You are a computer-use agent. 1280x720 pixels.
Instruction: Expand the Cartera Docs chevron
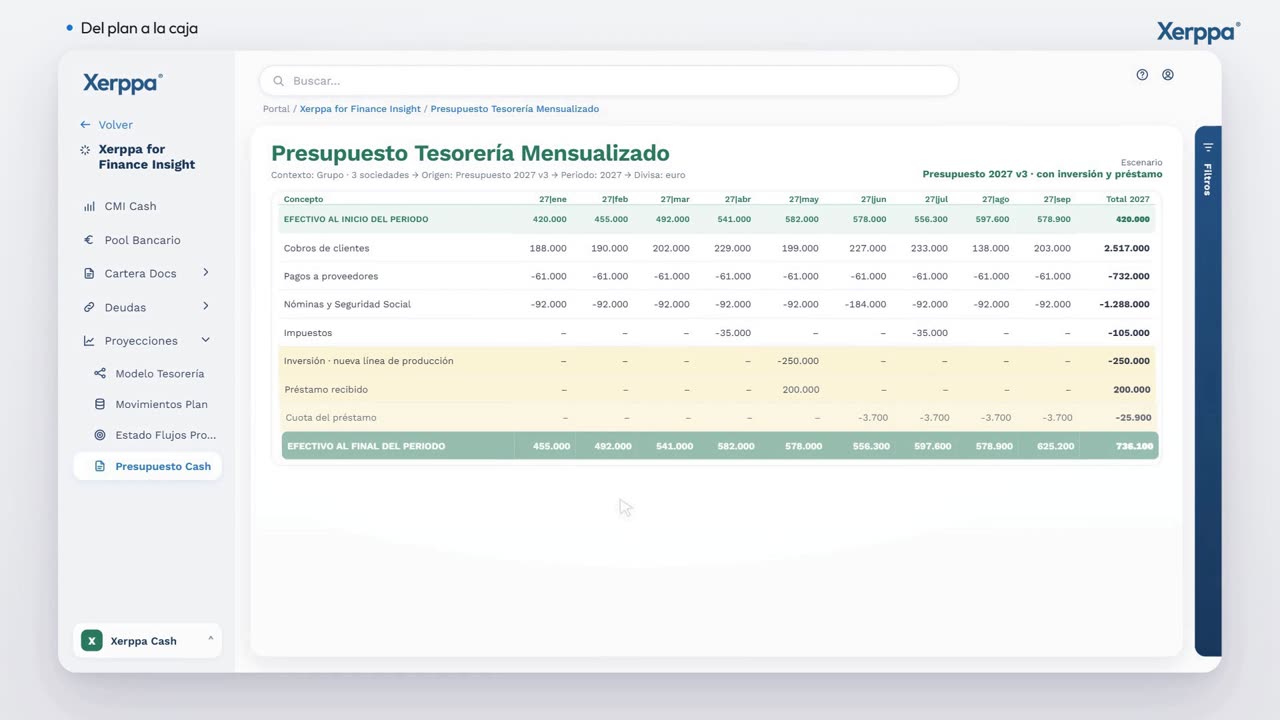(x=206, y=272)
